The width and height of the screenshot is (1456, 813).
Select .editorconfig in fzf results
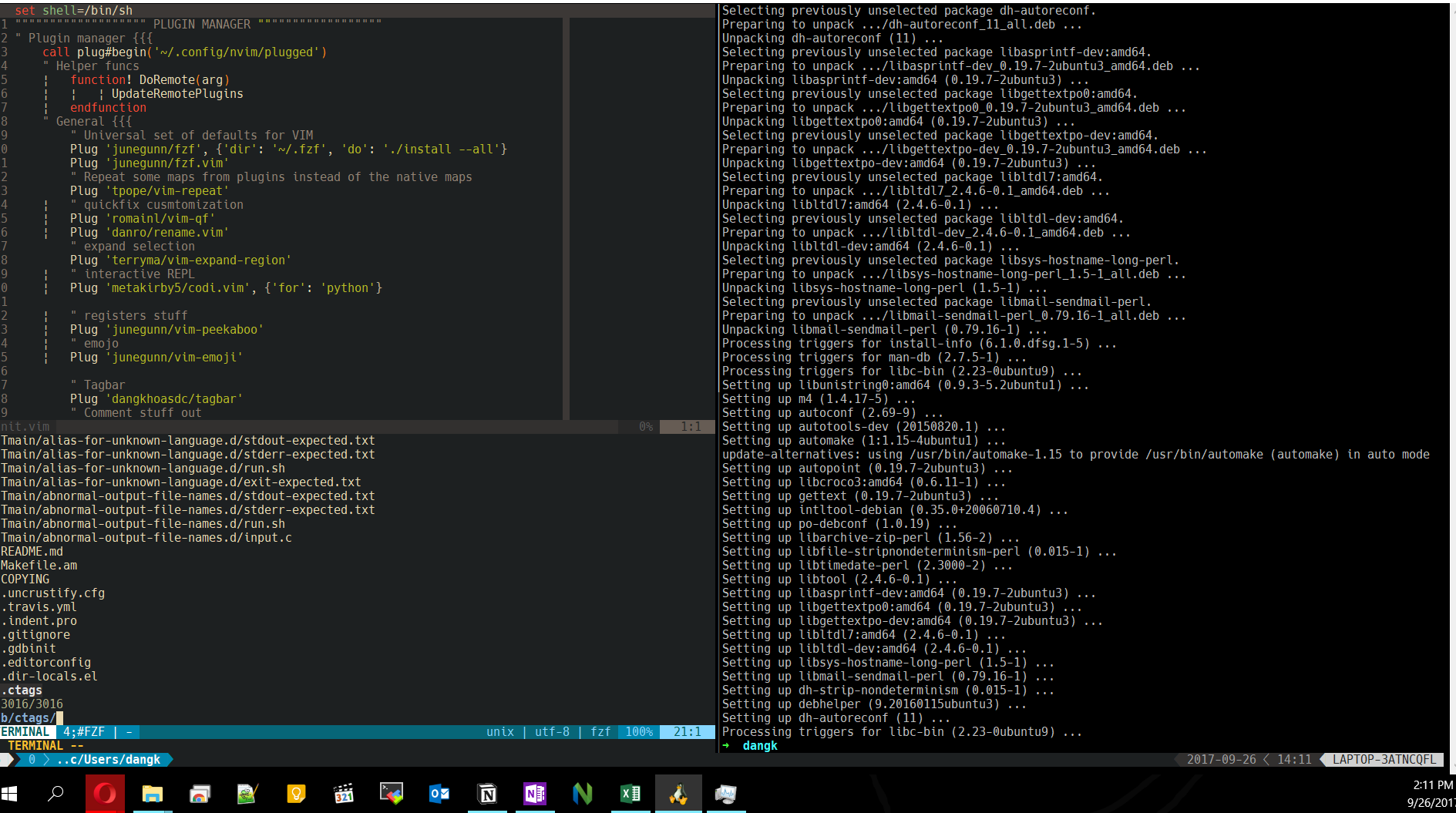tap(45, 663)
